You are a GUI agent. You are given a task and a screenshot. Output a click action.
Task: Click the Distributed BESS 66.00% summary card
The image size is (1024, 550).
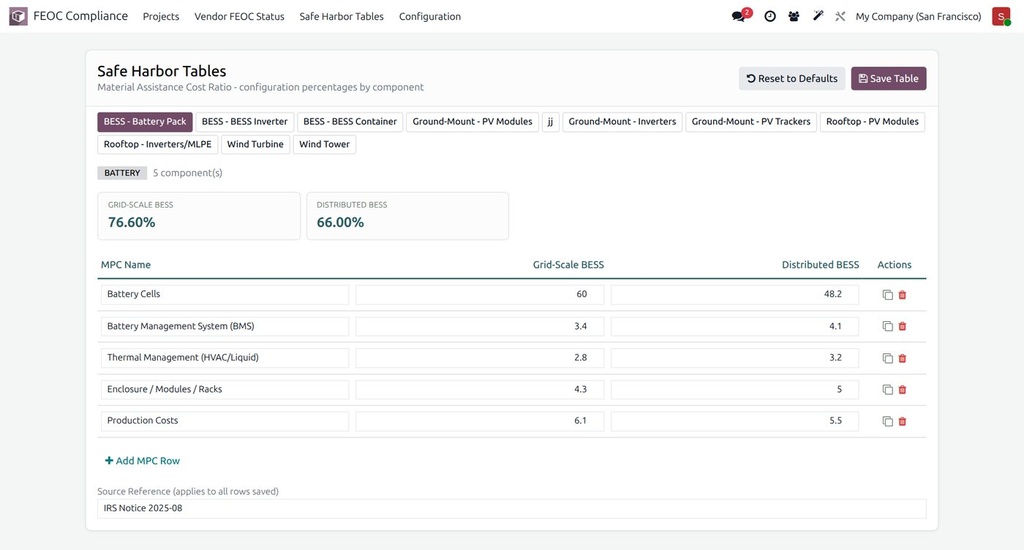tap(408, 216)
